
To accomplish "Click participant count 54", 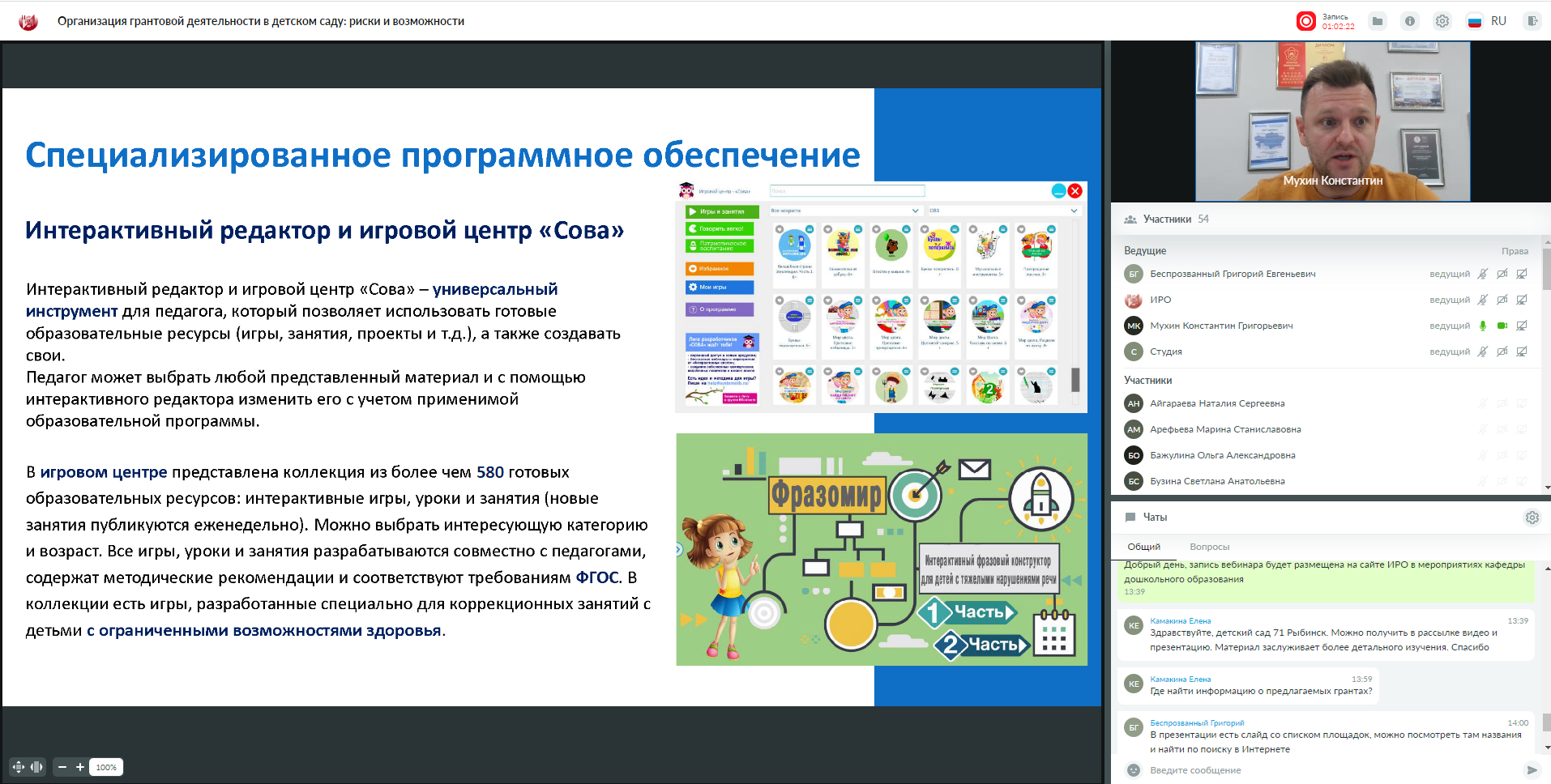I will point(1203,219).
